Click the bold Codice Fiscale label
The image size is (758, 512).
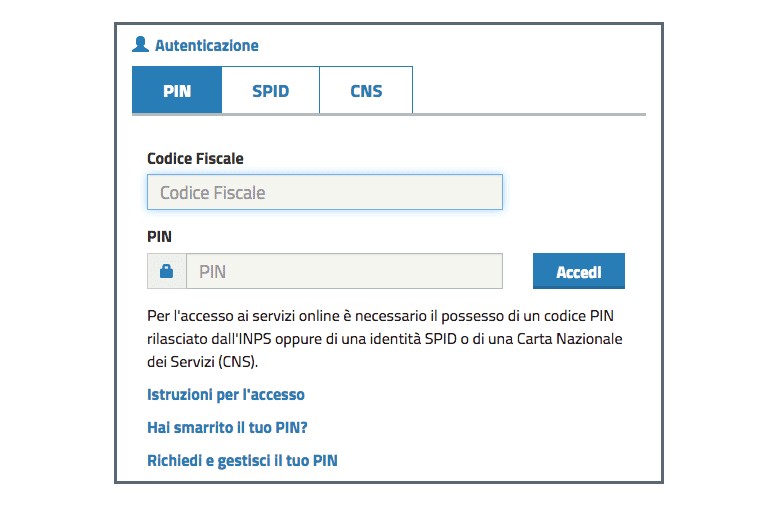tap(195, 158)
